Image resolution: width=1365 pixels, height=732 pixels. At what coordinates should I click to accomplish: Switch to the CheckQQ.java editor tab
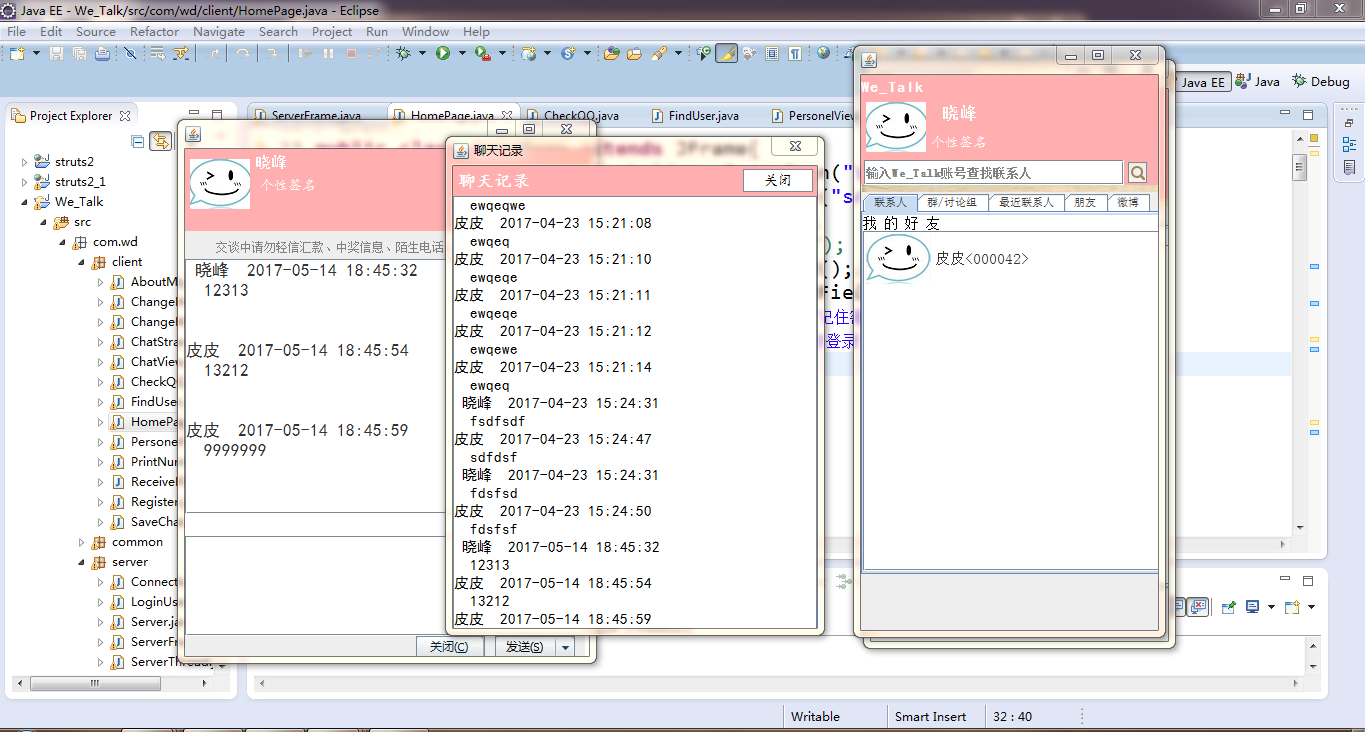580,115
